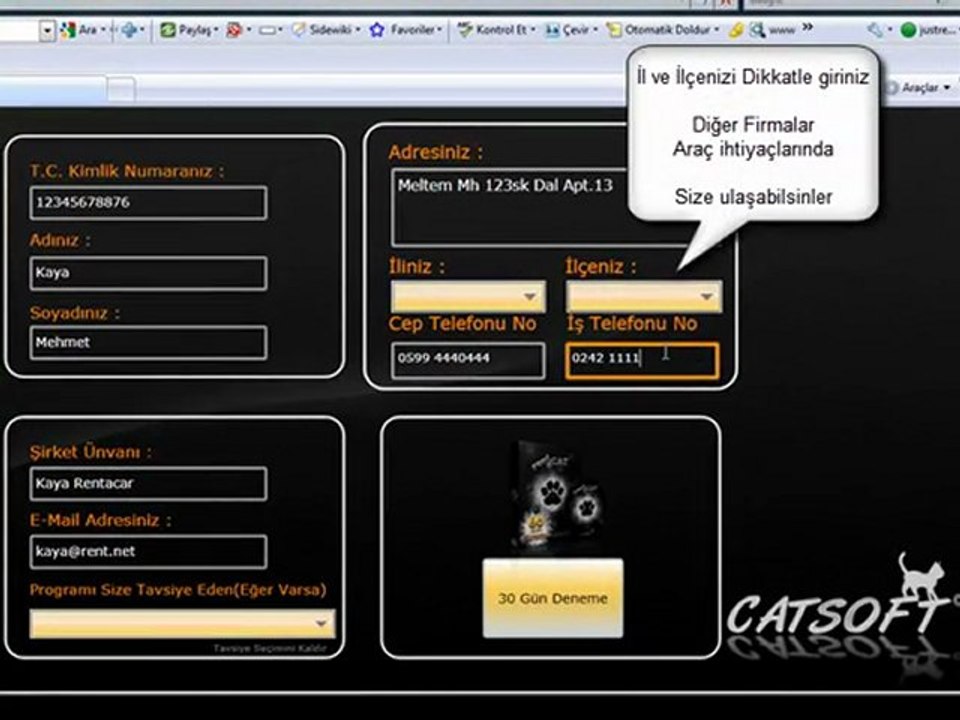Open the İlçeniz district dropdown
This screenshot has height=720, width=960.
pyautogui.click(x=644, y=297)
